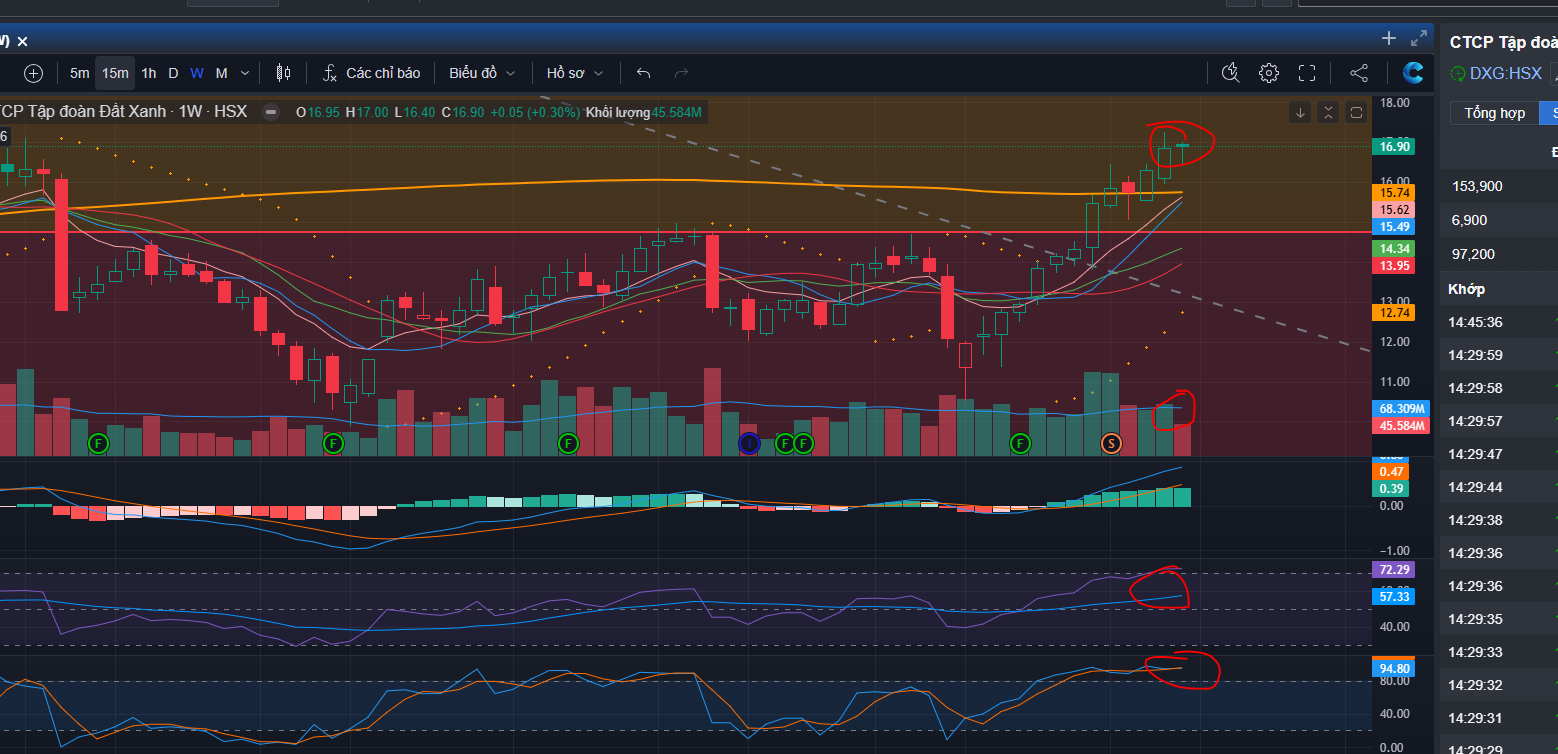Move pane down with arrow button
The width and height of the screenshot is (1558, 754).
[1300, 112]
